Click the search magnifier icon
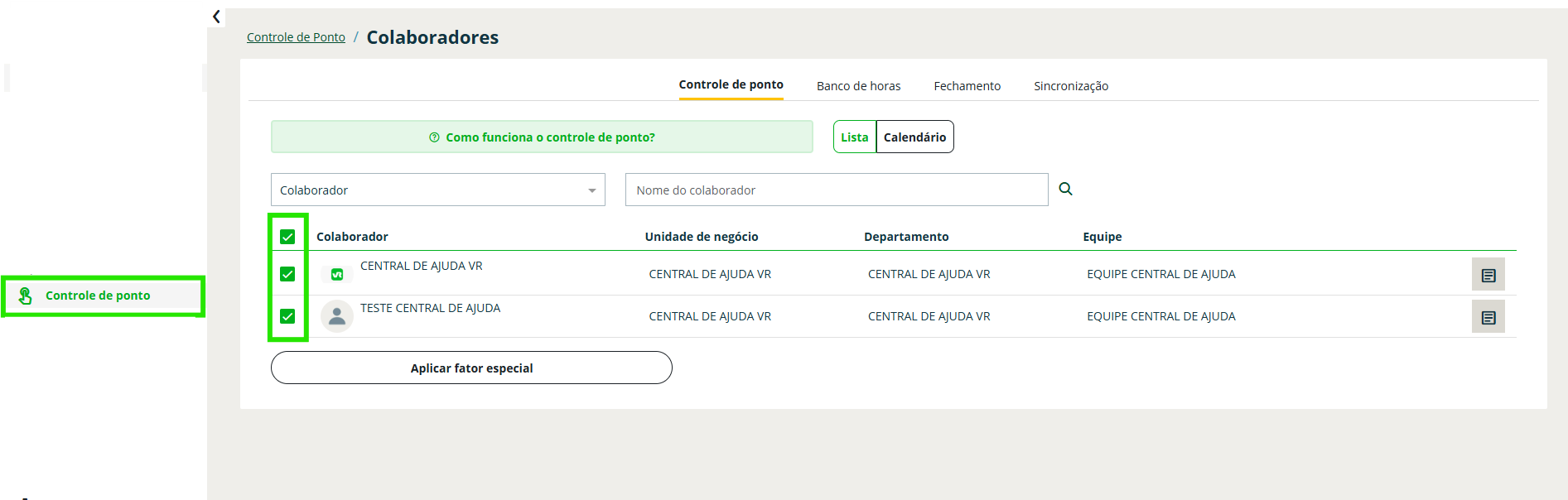 (x=1065, y=190)
